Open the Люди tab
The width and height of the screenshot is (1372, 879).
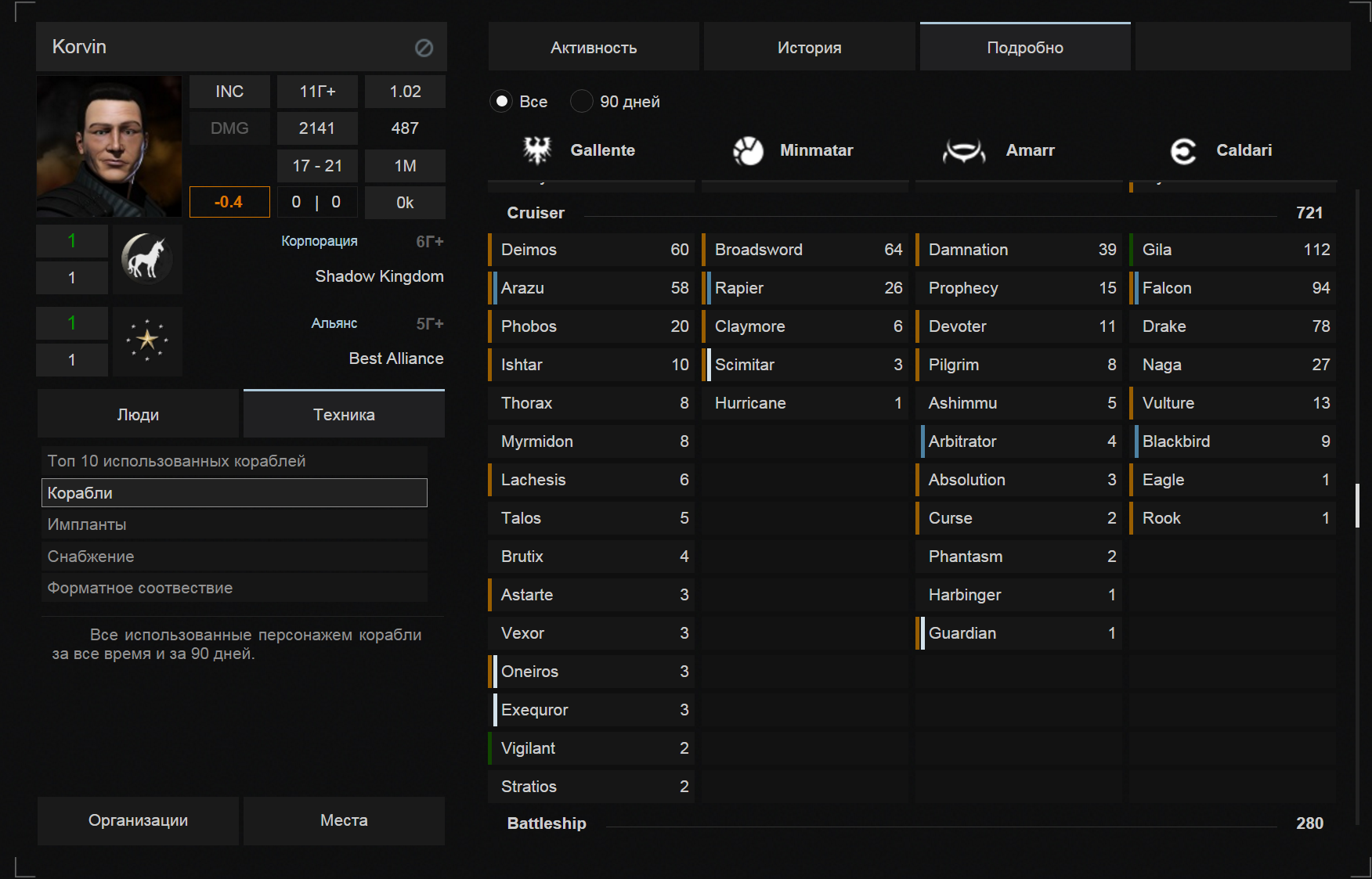(138, 414)
